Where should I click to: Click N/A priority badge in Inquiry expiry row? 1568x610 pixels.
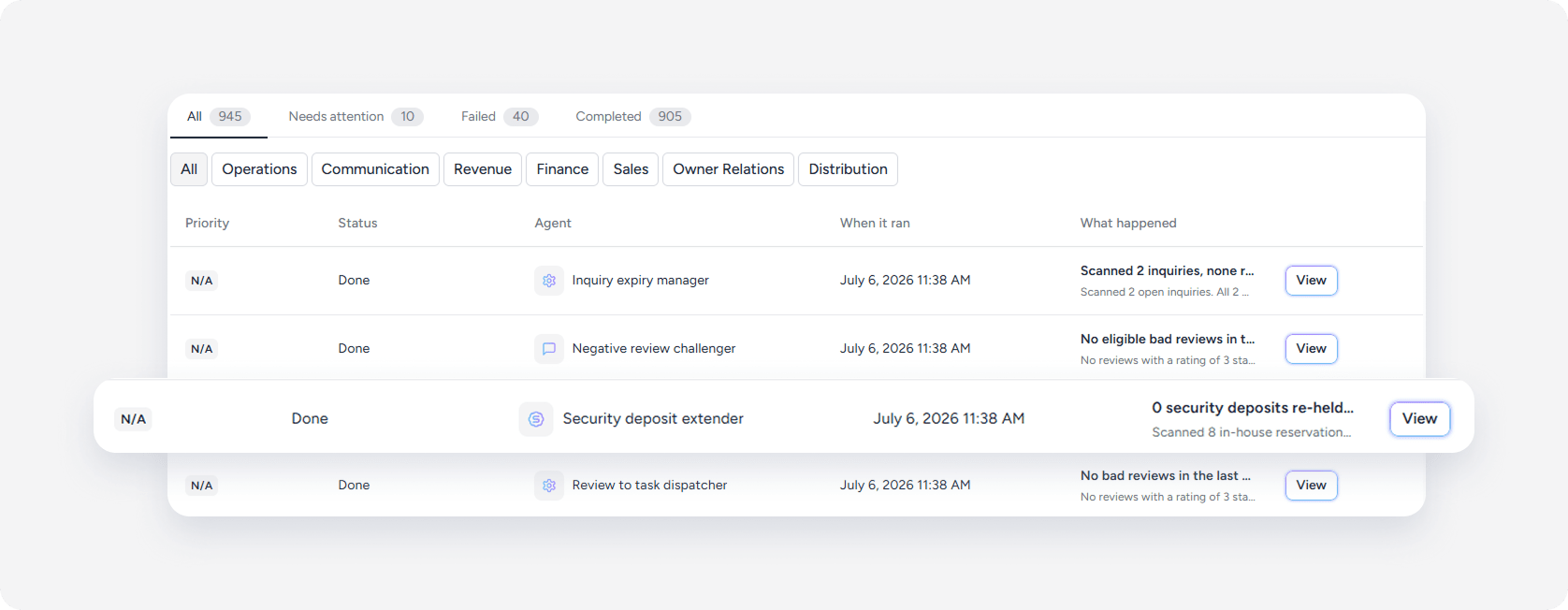[x=202, y=281]
